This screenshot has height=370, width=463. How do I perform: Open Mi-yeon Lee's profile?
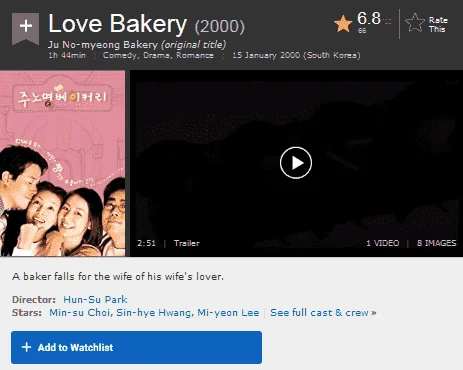(x=228, y=313)
